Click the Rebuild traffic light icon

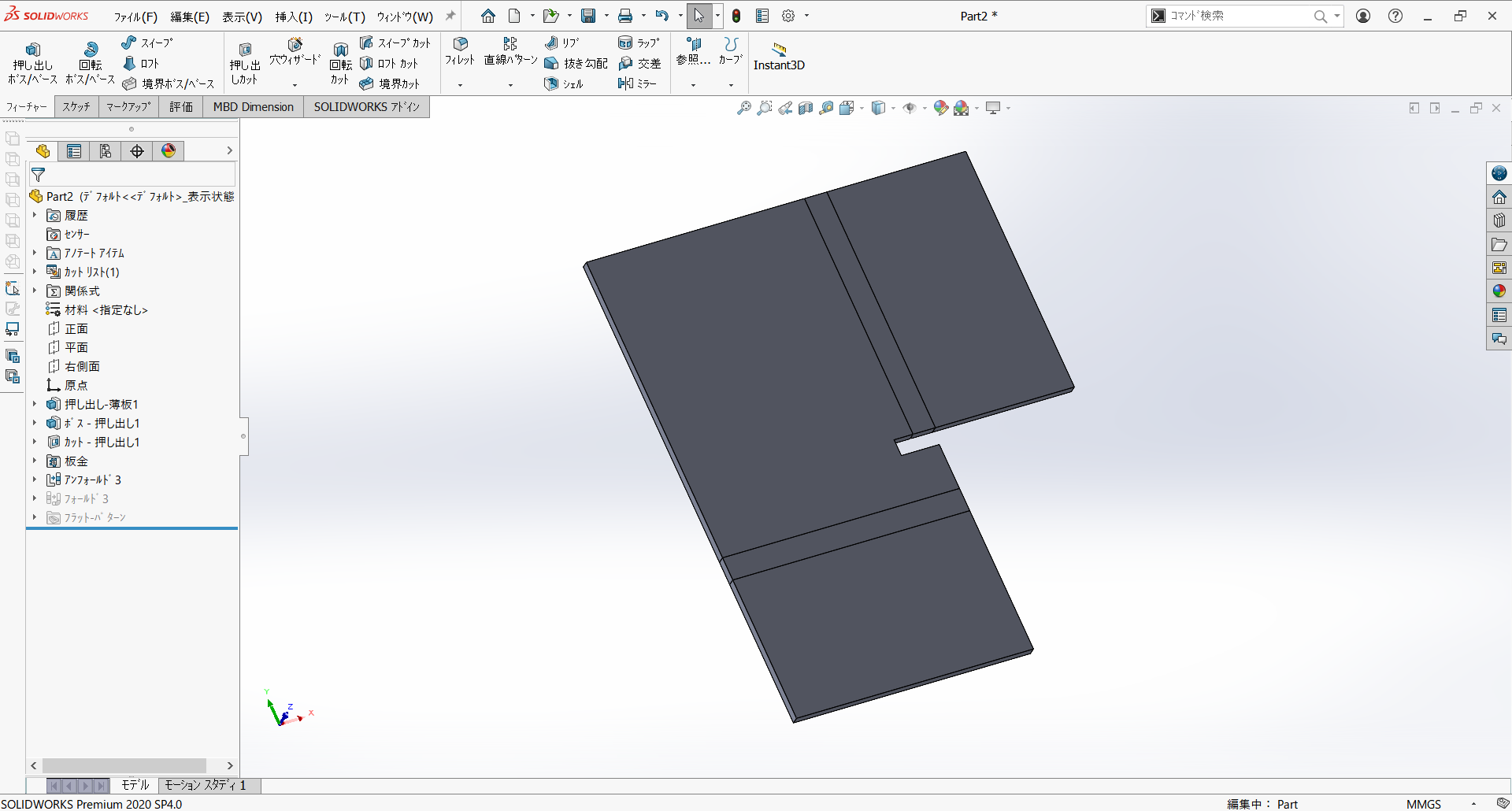[736, 16]
